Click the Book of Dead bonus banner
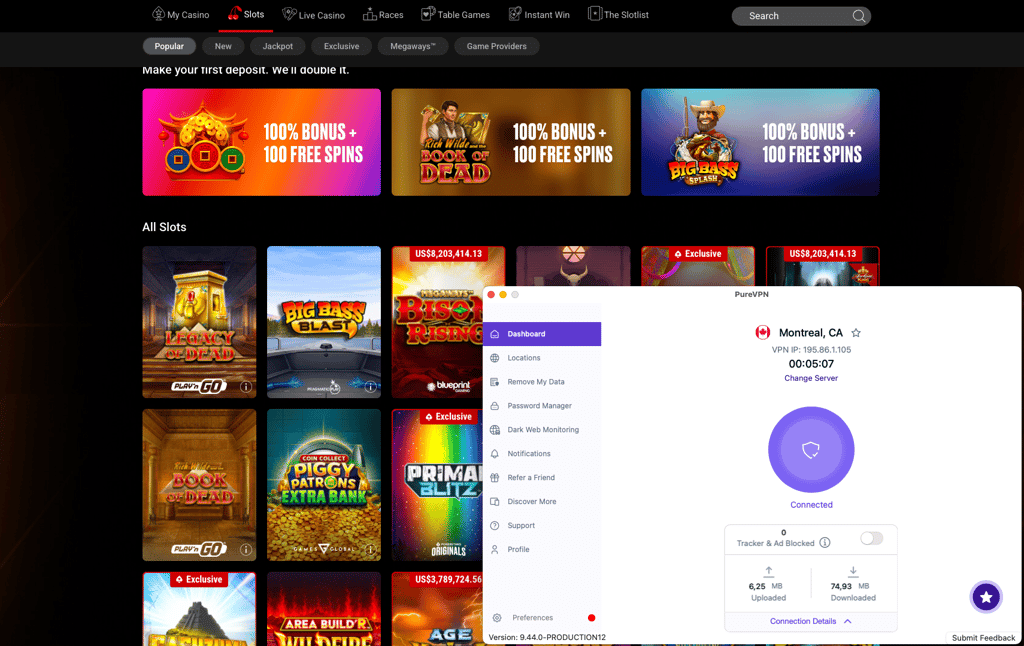The height and width of the screenshot is (646, 1024). click(x=511, y=142)
